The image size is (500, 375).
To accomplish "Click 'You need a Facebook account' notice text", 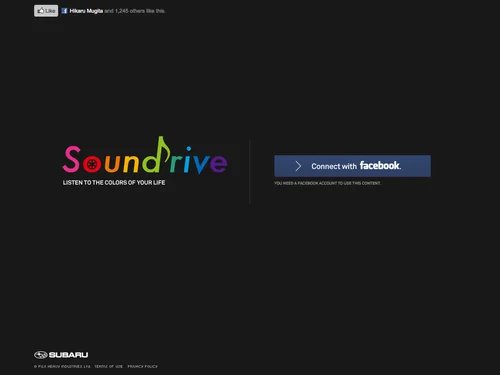I will click(327, 183).
